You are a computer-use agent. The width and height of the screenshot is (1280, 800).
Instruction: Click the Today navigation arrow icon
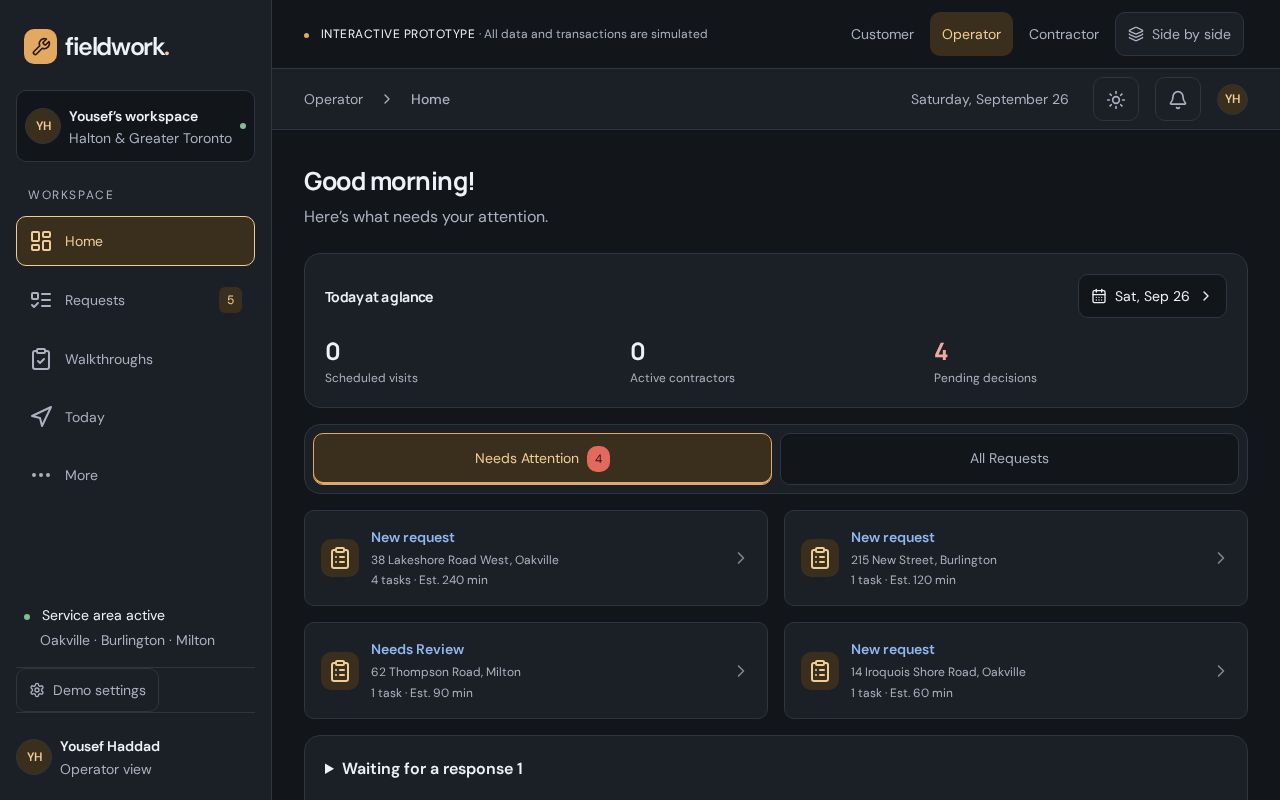pyautogui.click(x=41, y=417)
